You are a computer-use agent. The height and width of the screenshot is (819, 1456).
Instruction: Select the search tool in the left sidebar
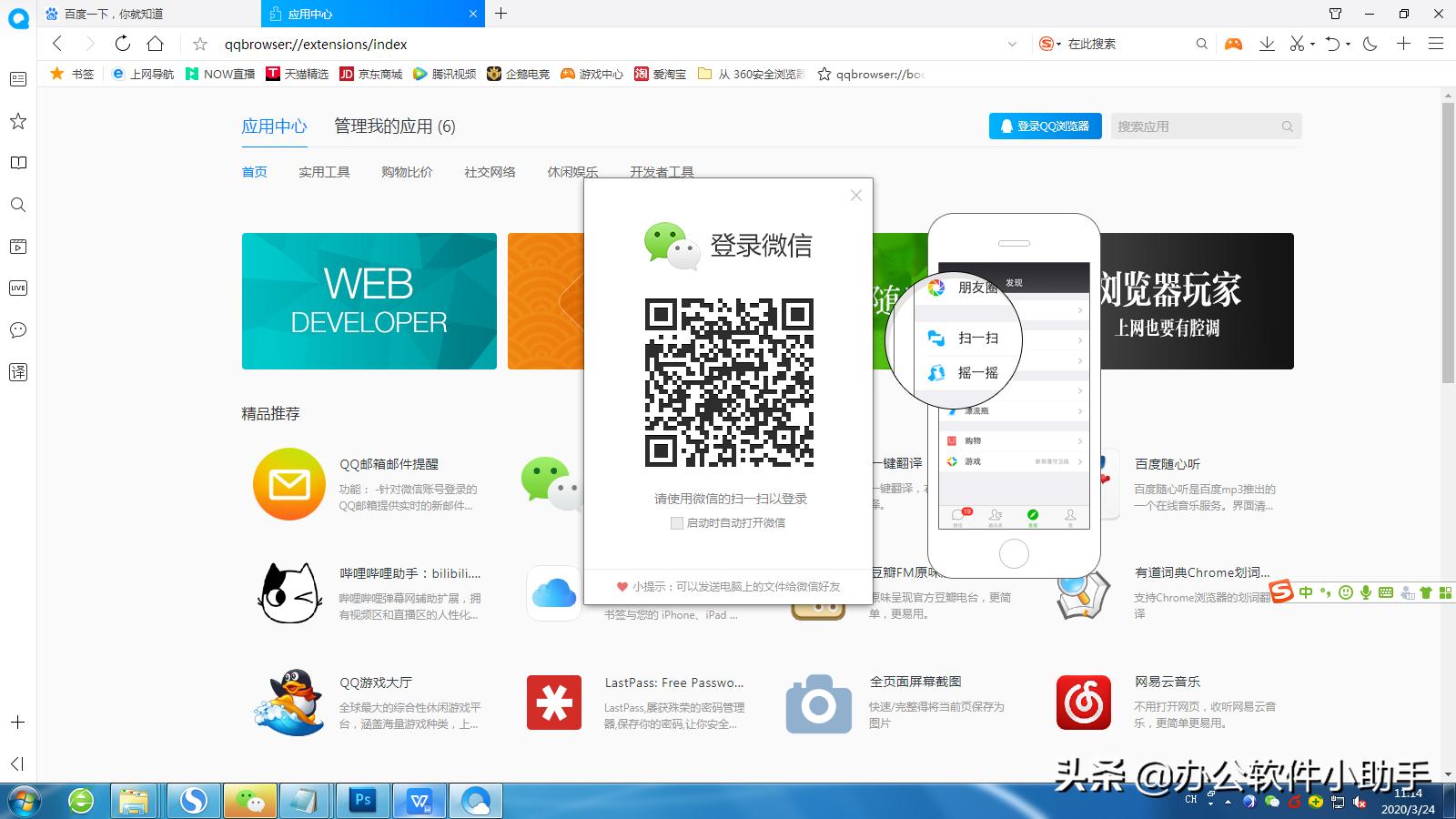(18, 205)
